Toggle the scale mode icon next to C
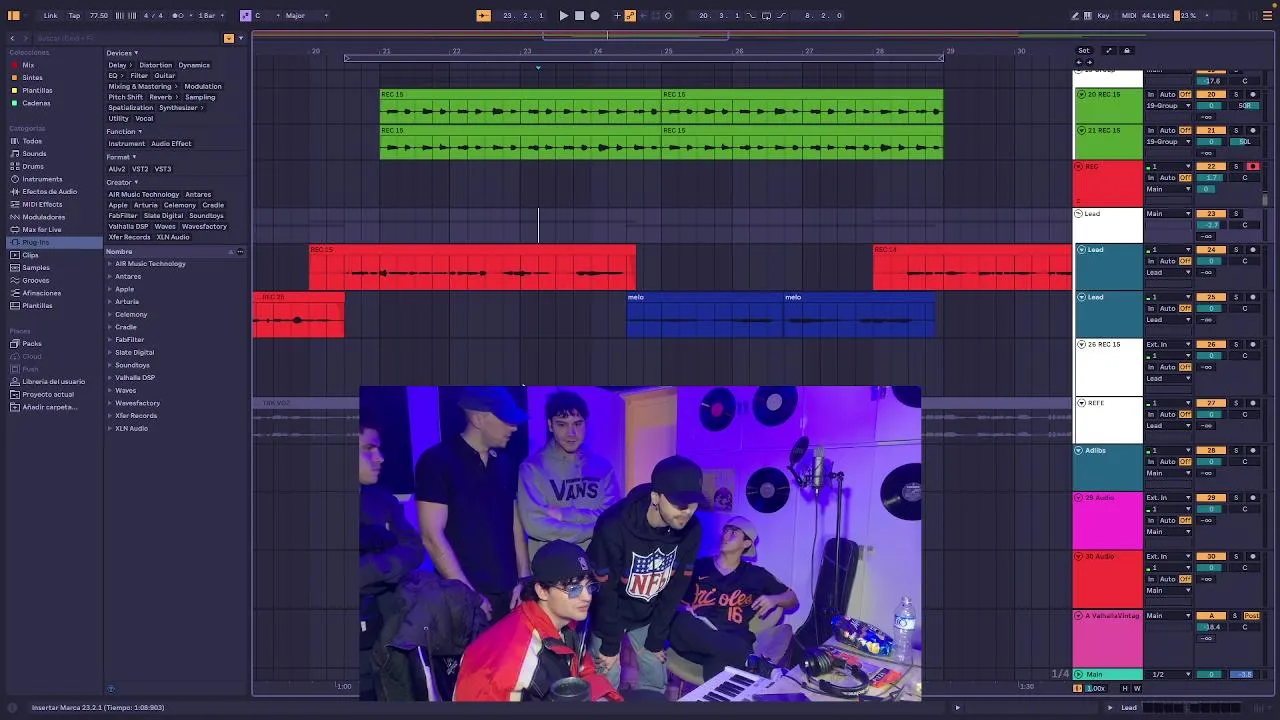1280x720 pixels. tap(245, 15)
